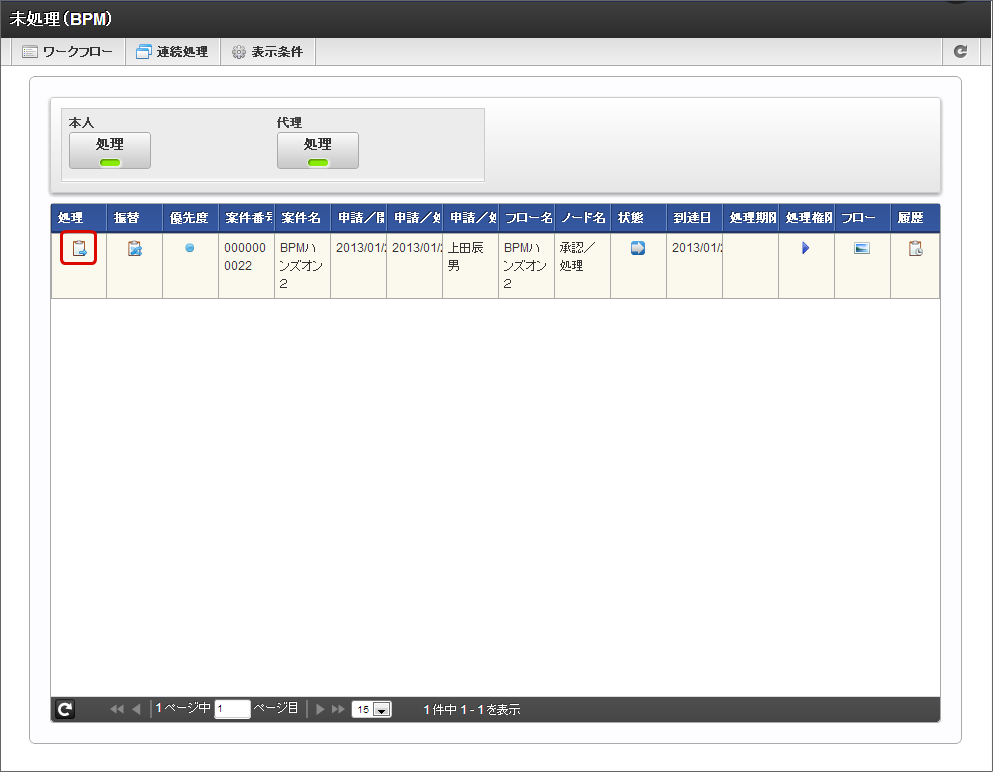Click the blue priority dot in the row
This screenshot has width=993, height=772.
pos(190,248)
